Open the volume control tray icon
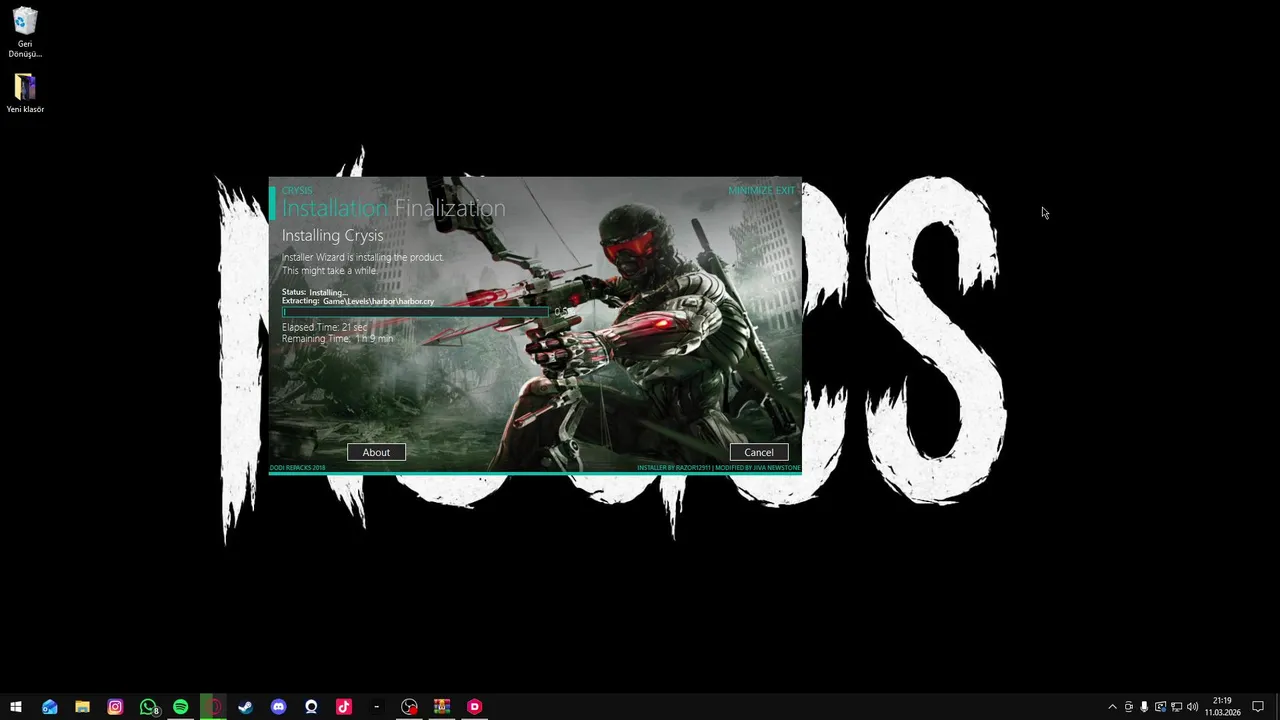Screen dimensions: 1280x720 pos(1192,707)
